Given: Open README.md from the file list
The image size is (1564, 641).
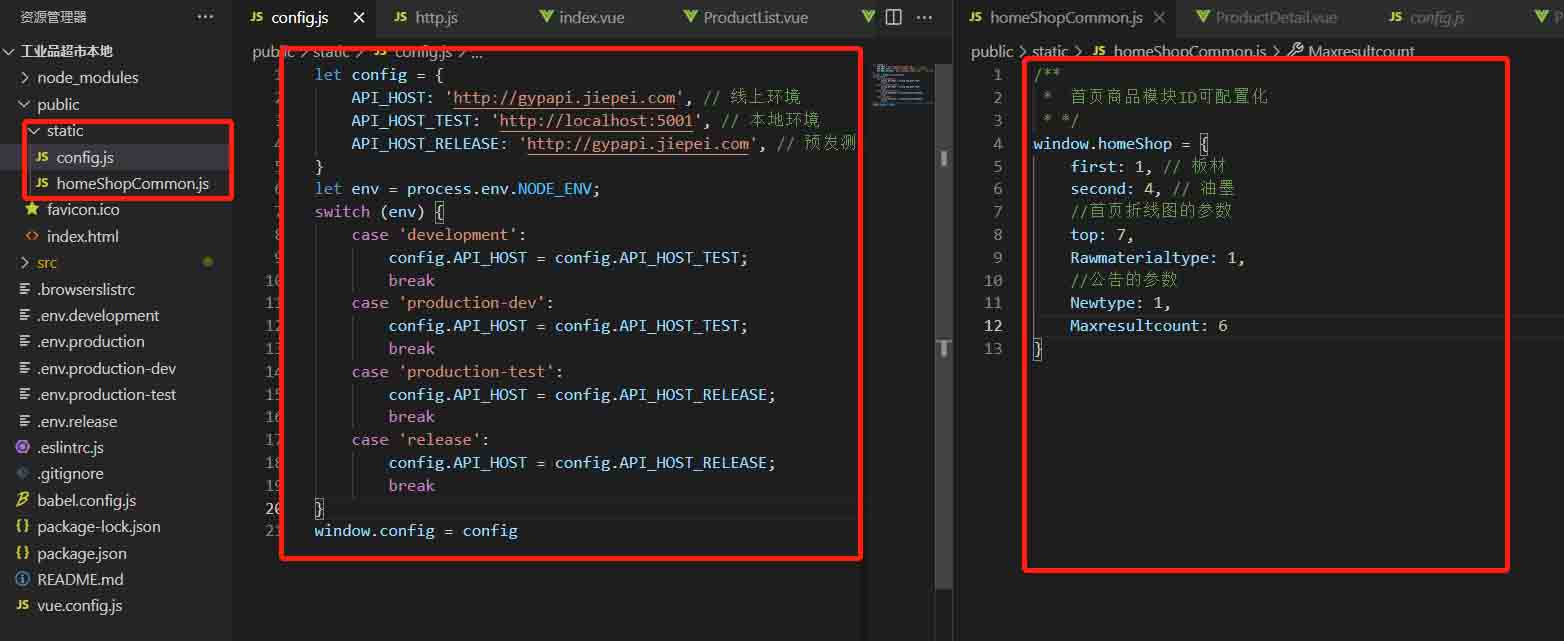Looking at the screenshot, I should [x=80, y=579].
